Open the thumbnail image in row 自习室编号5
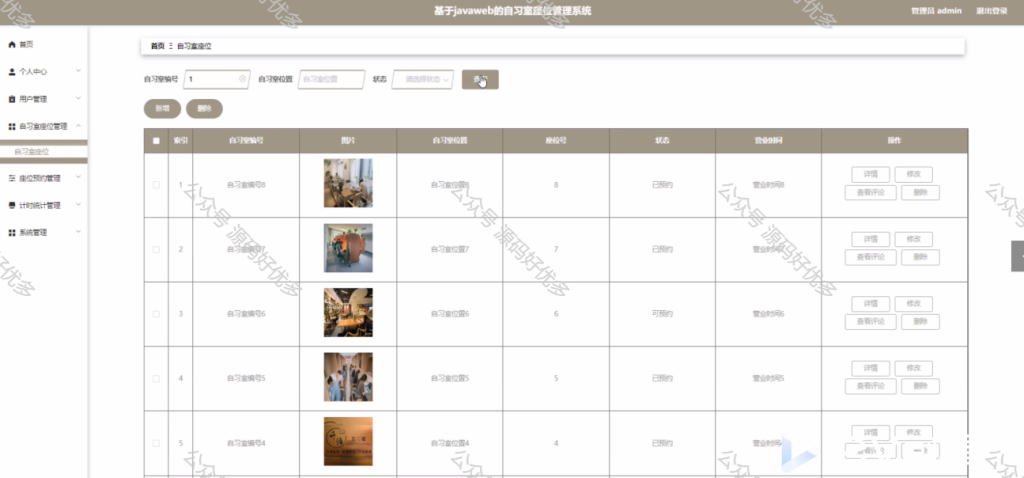 click(348, 377)
